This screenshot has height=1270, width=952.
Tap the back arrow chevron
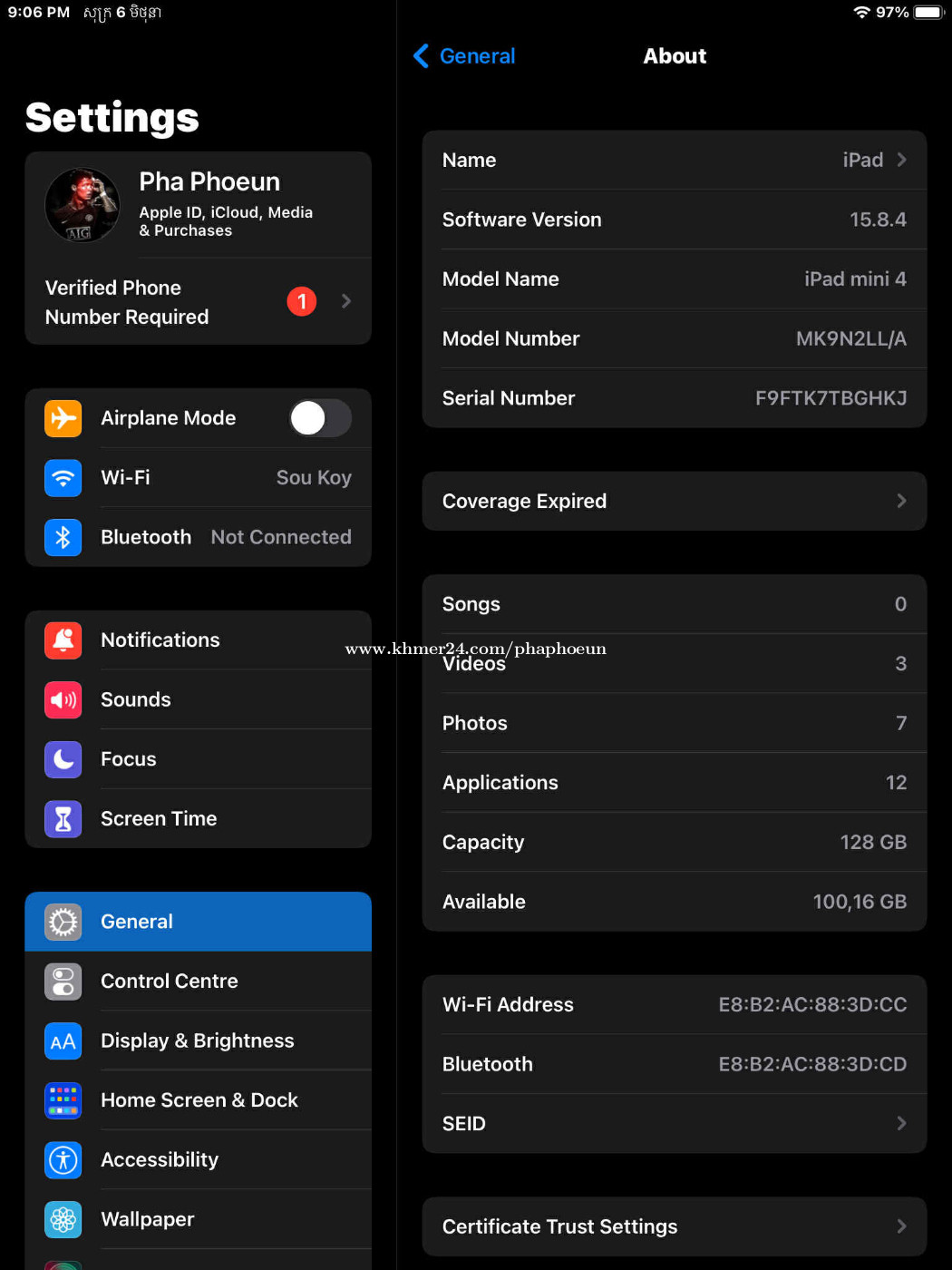tap(421, 56)
